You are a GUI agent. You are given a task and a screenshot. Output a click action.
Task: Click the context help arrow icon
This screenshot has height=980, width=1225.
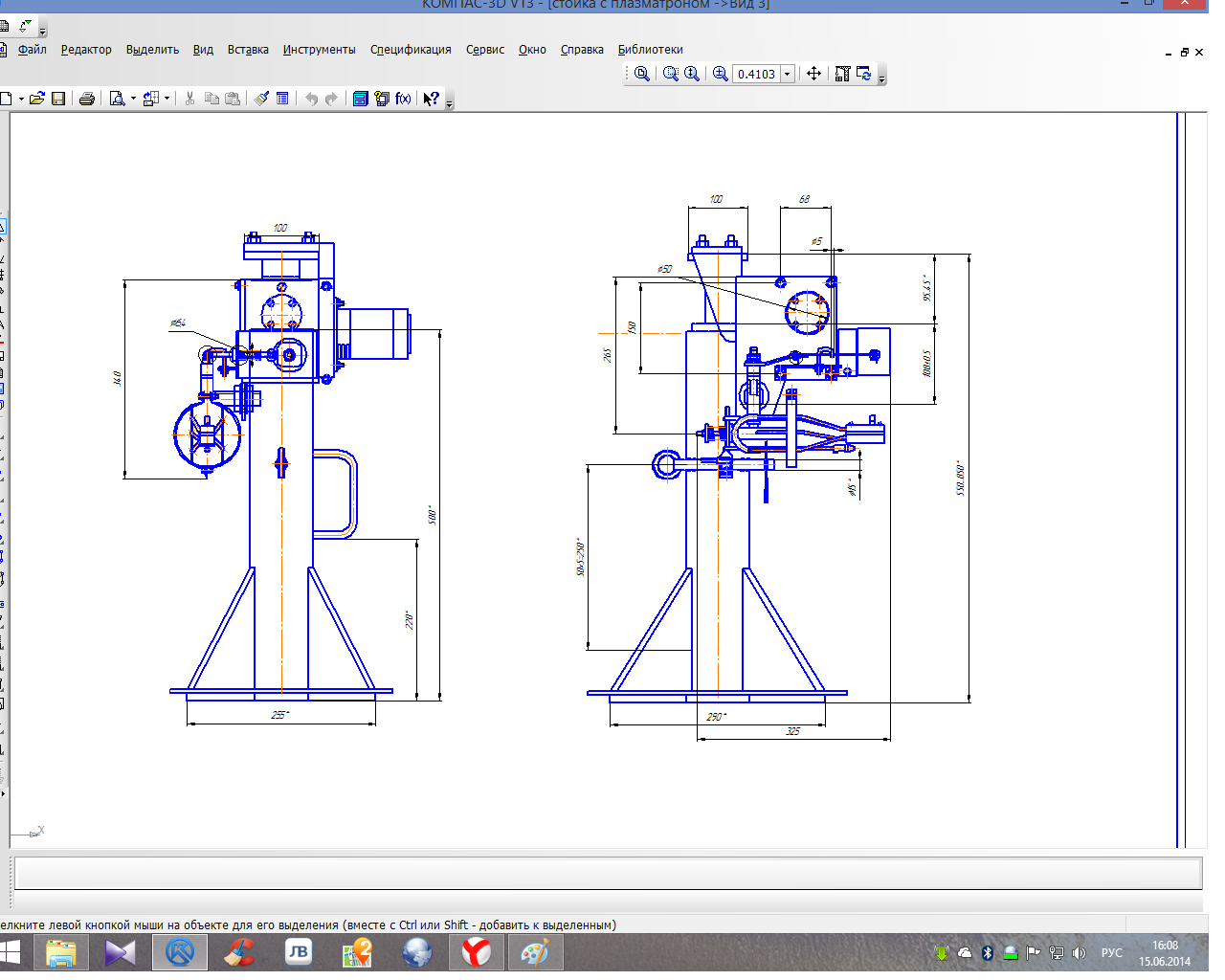point(432,99)
